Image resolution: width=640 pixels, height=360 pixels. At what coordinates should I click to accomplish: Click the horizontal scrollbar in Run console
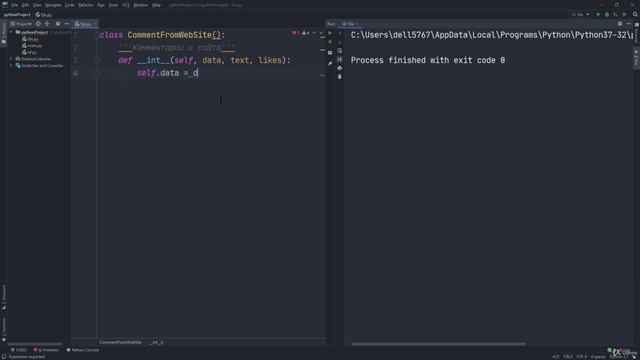pos(438,344)
